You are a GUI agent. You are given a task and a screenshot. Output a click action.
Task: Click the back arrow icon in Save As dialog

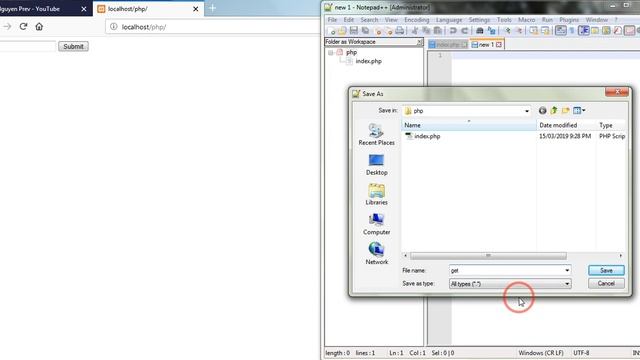pyautogui.click(x=542, y=111)
